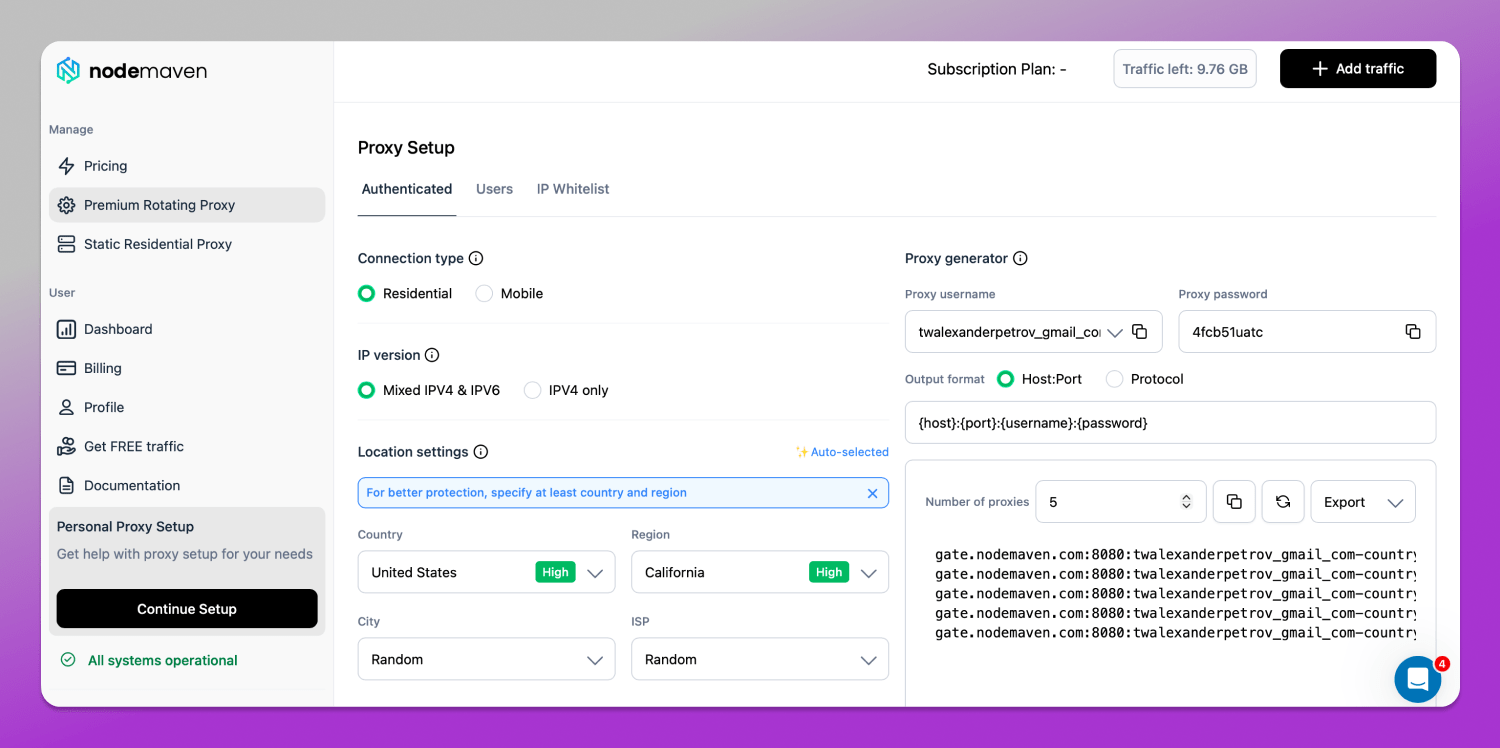This screenshot has width=1500, height=748.
Task: Adjust the number of proxies stepper arrows
Action: coord(1186,502)
